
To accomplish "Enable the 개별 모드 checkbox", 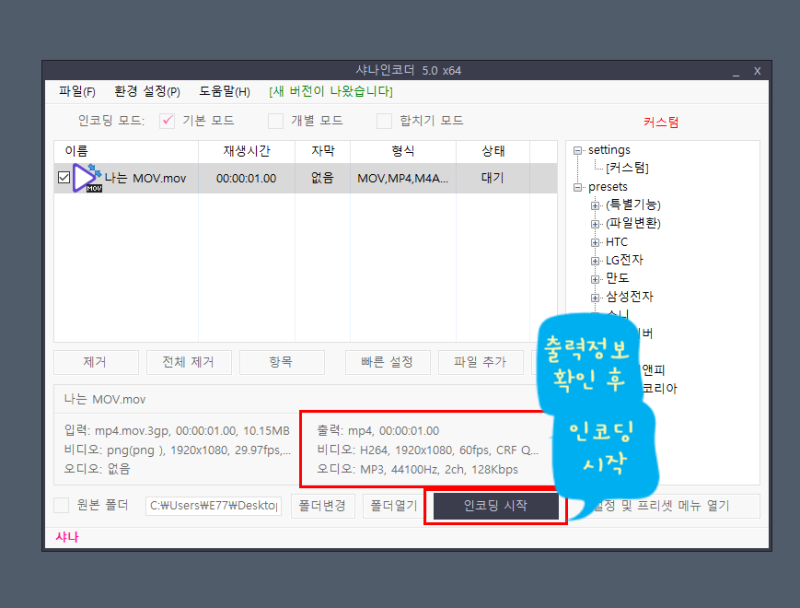I will 276,121.
